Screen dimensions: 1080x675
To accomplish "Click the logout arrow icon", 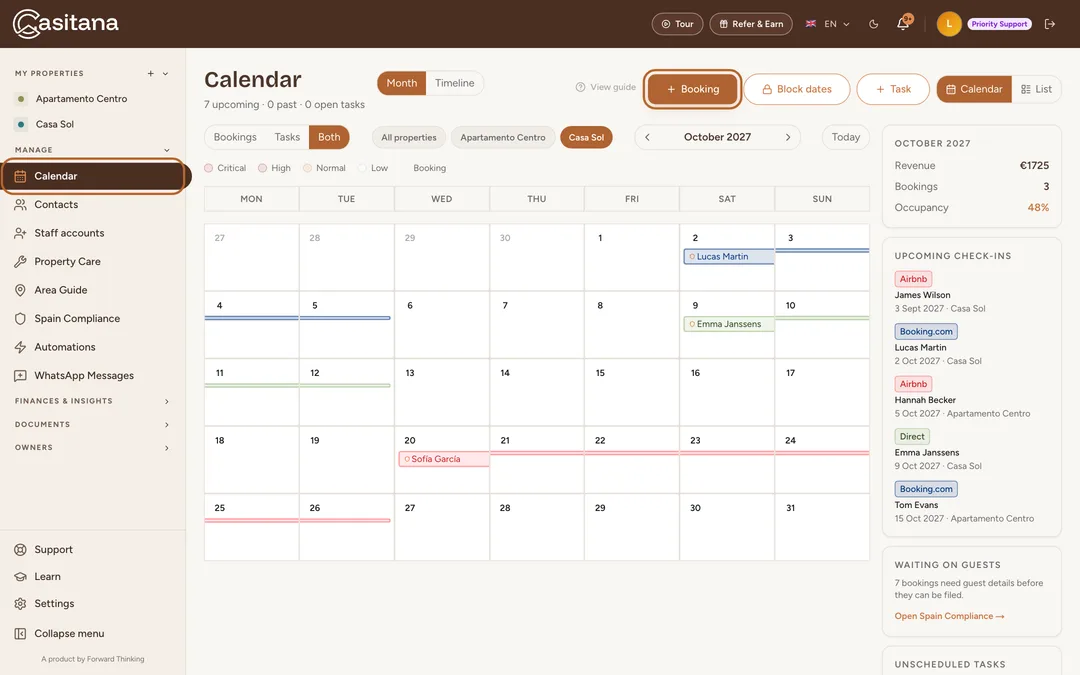I will point(1050,24).
